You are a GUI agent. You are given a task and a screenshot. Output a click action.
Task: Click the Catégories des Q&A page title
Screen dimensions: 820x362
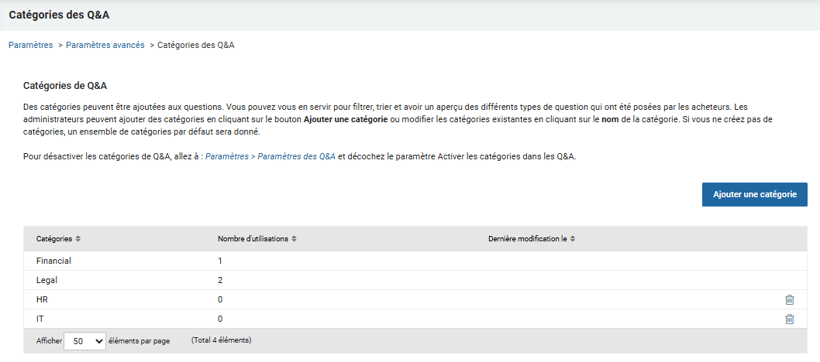tap(59, 15)
